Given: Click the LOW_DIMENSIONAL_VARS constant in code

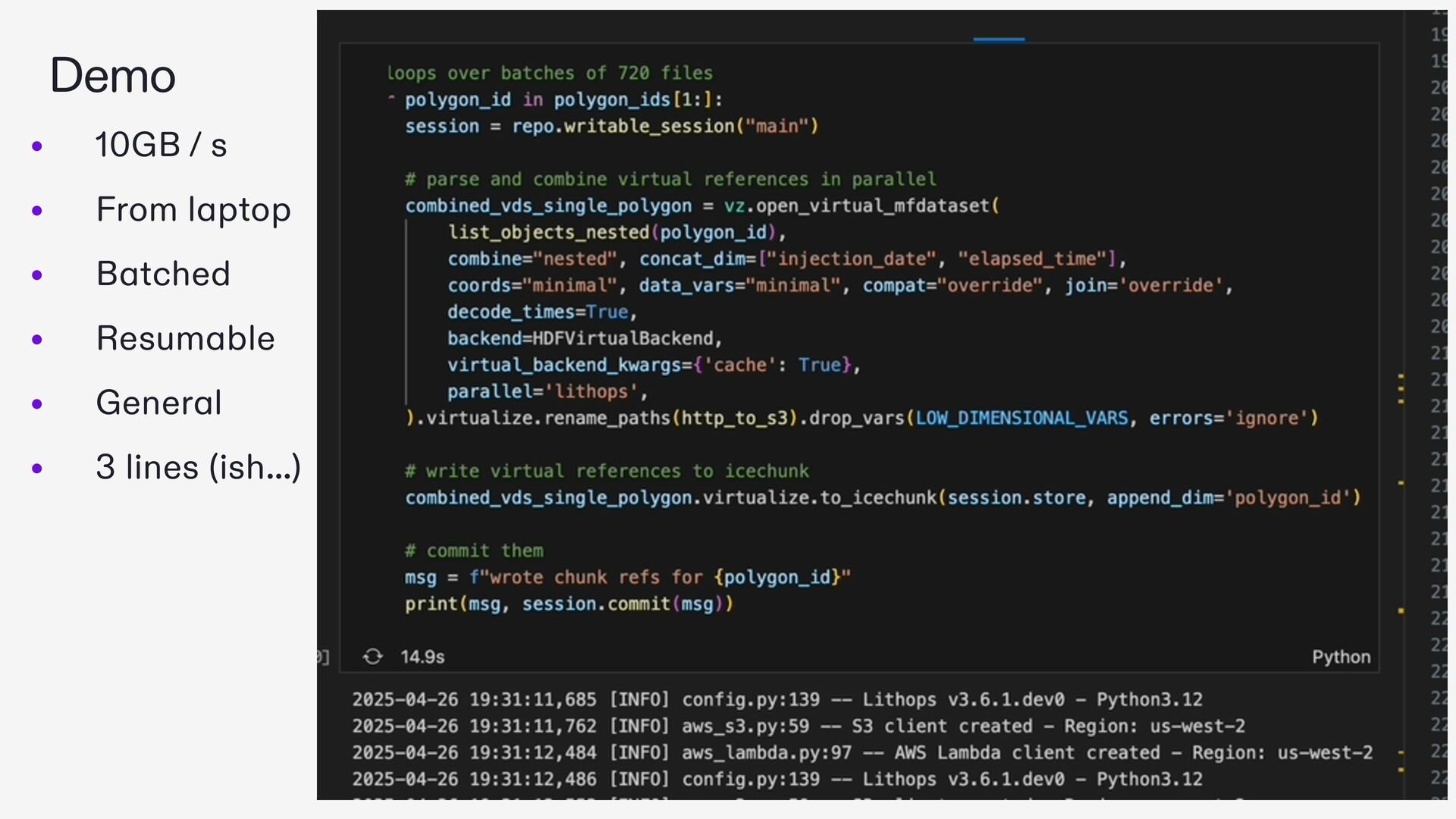Looking at the screenshot, I should pos(1021,418).
